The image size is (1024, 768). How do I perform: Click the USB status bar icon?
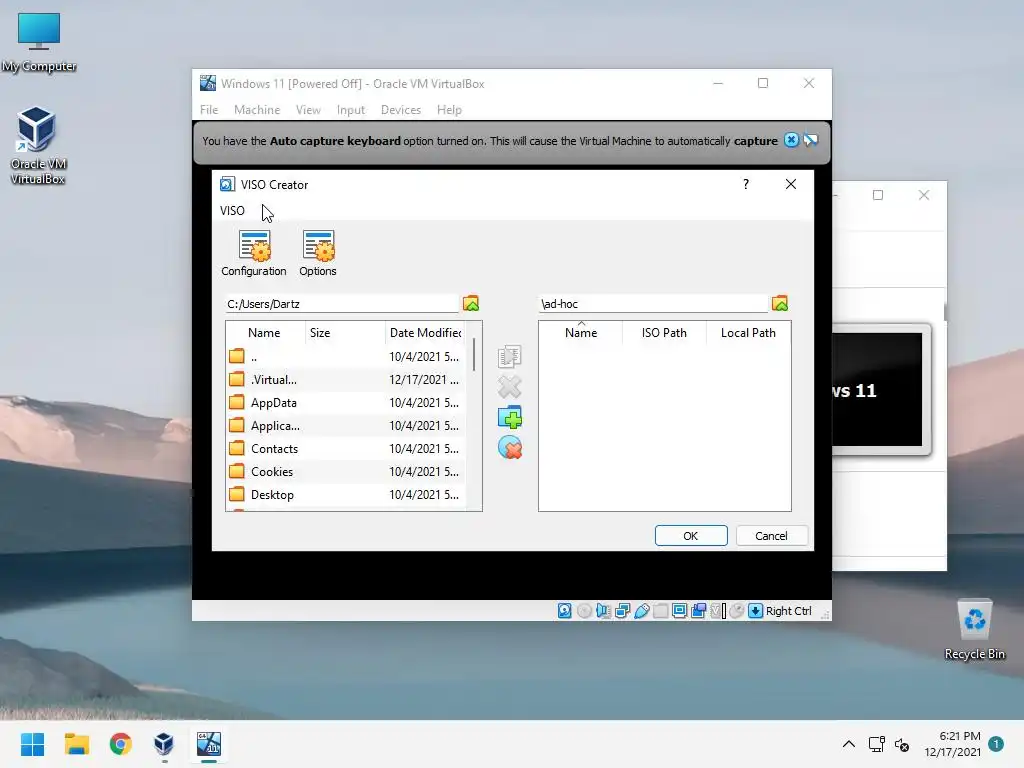click(x=641, y=611)
